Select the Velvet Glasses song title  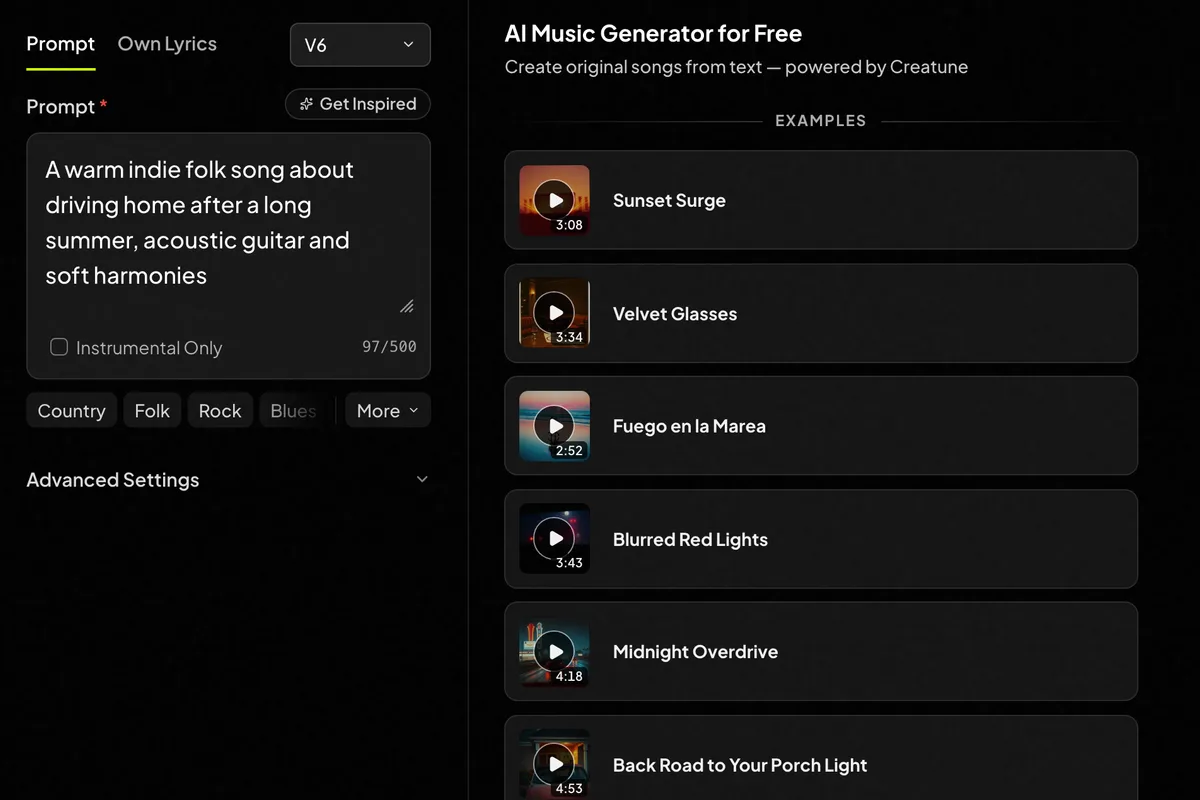(675, 313)
